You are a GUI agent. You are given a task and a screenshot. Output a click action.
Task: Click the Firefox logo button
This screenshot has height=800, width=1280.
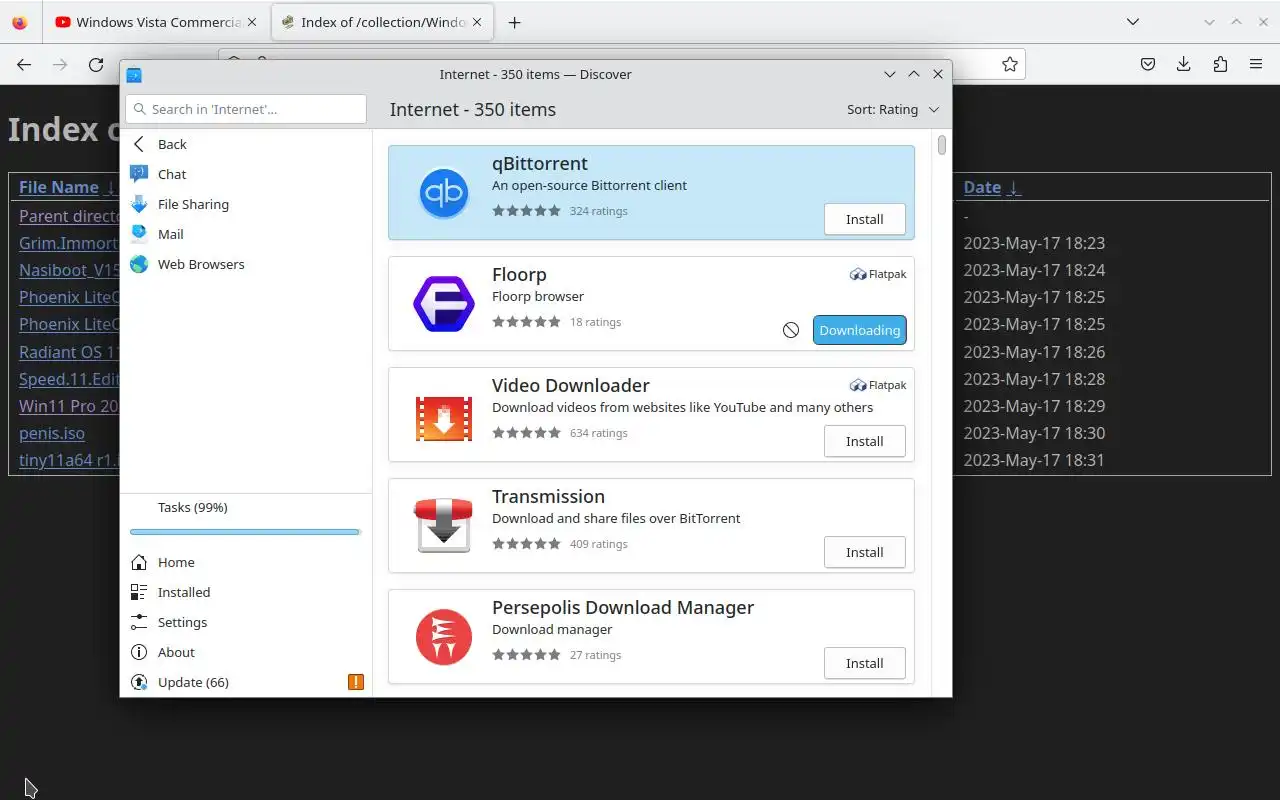point(20,22)
